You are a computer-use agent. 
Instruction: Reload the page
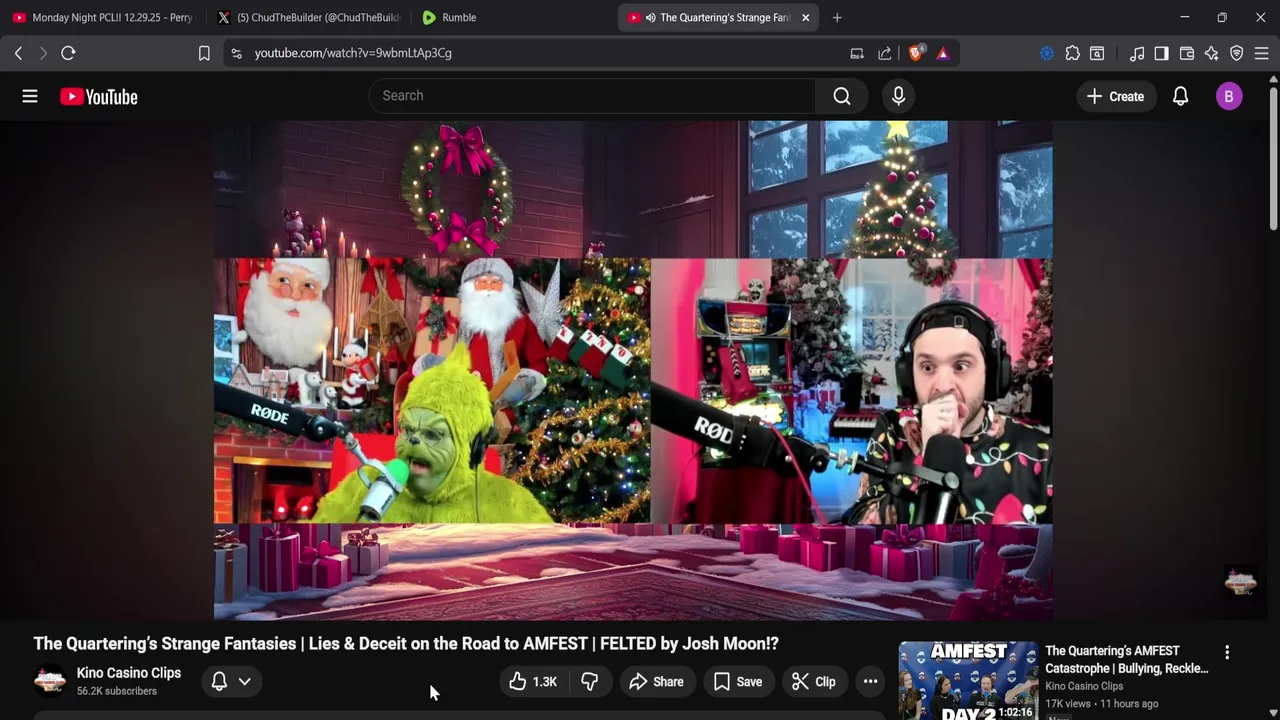coord(68,53)
